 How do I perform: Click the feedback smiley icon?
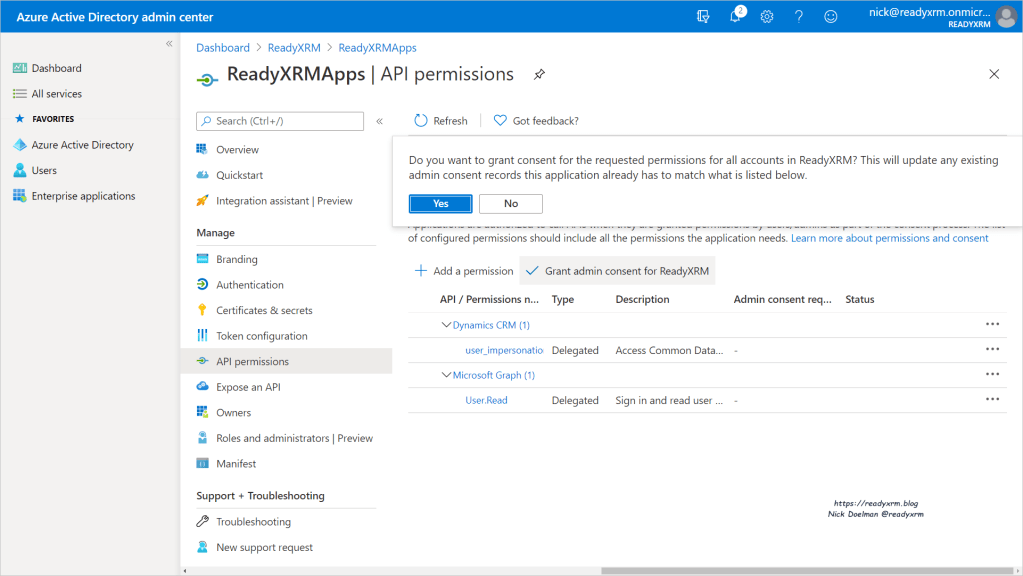(830, 17)
